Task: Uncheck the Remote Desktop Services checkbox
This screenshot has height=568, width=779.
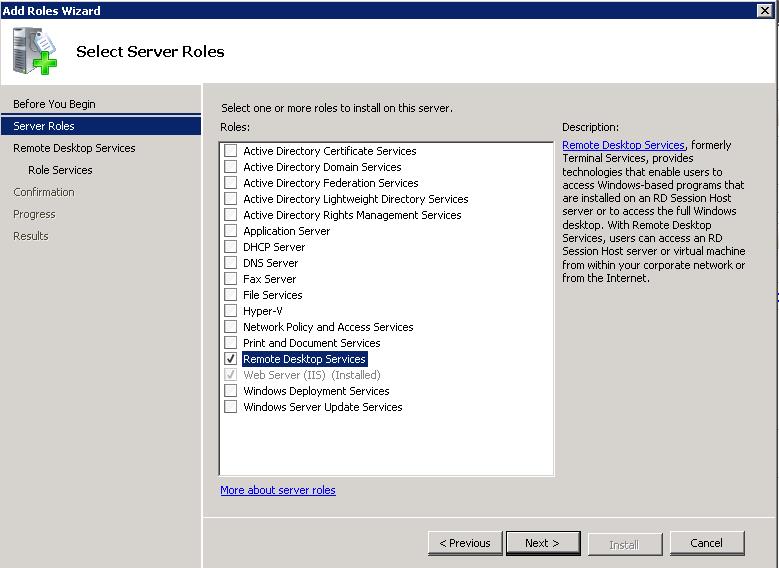Action: (231, 359)
